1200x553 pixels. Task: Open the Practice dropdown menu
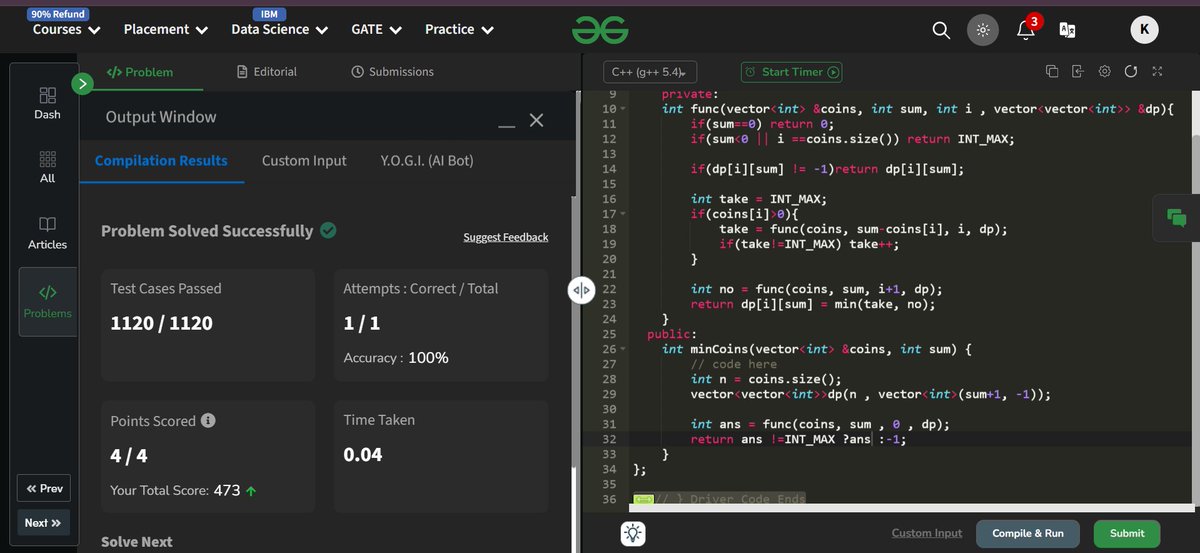pyautogui.click(x=460, y=30)
